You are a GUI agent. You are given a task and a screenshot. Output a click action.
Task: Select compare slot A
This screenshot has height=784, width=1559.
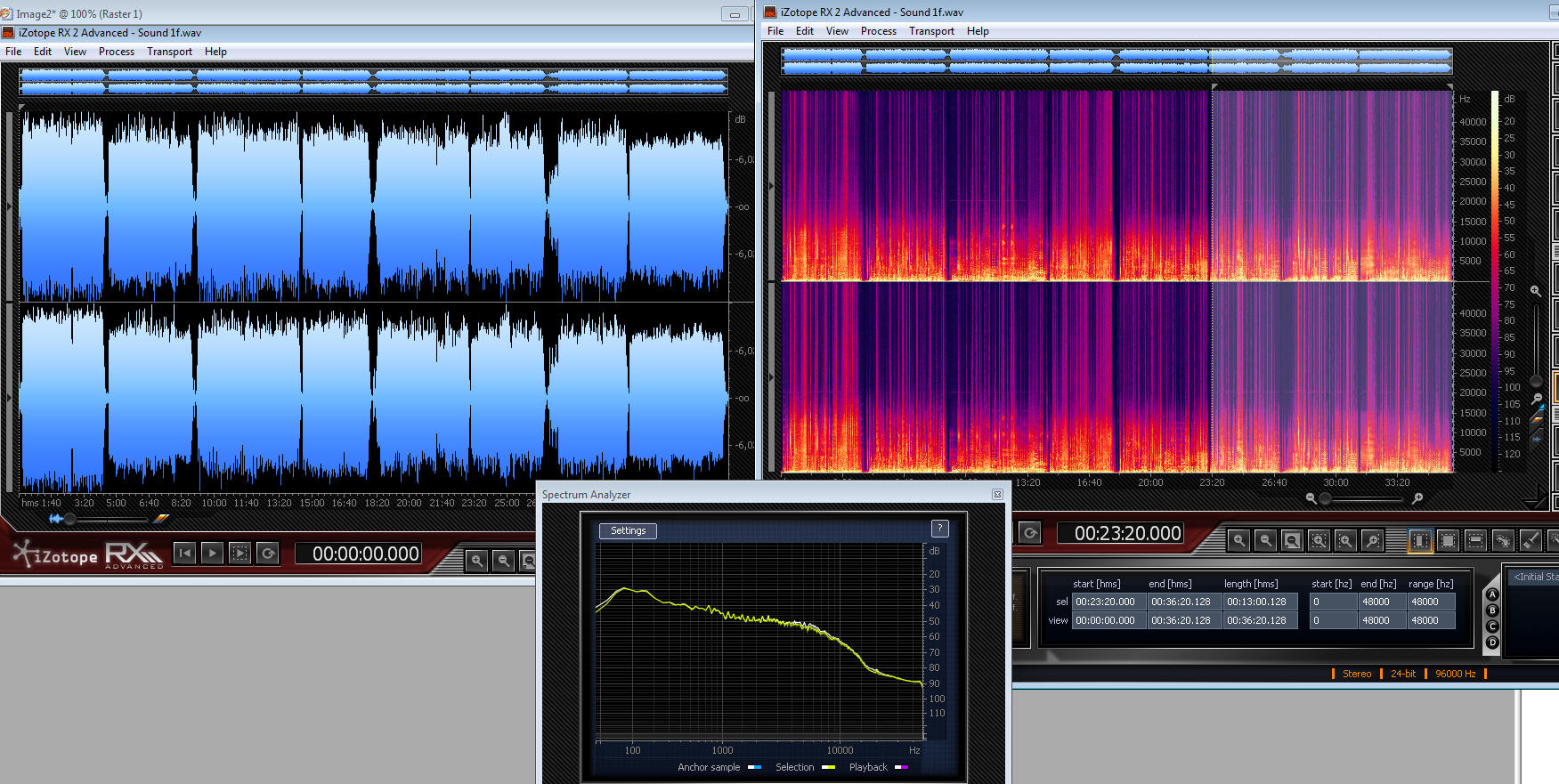[x=1492, y=594]
